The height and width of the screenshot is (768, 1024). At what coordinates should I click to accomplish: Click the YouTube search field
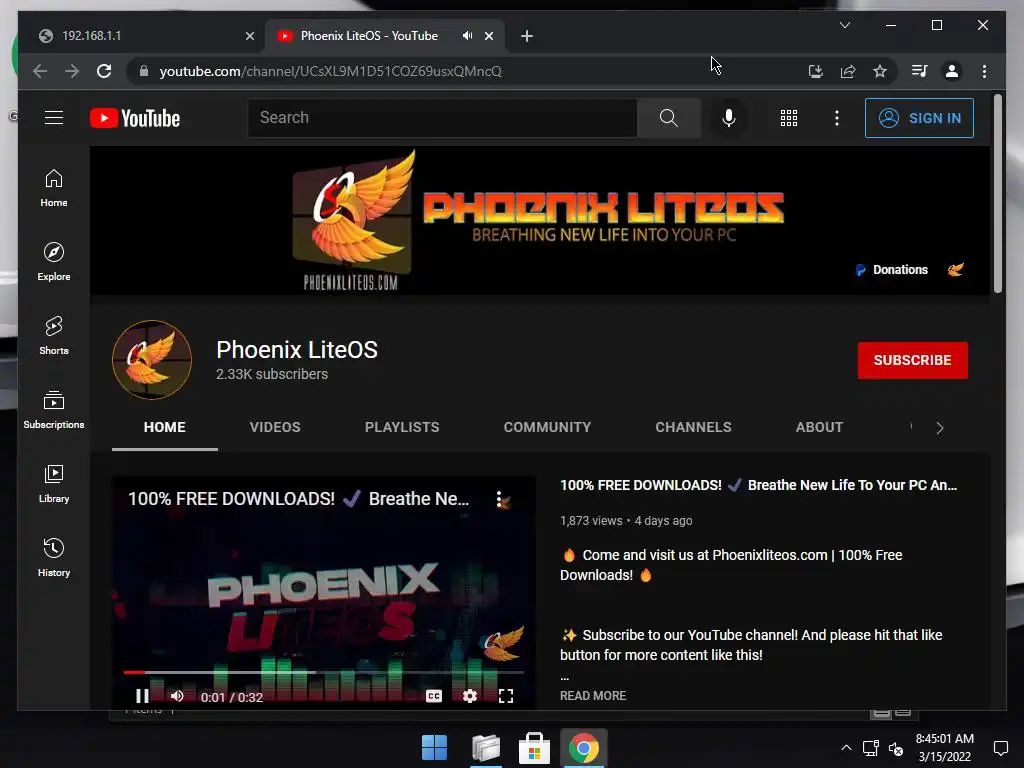click(x=442, y=118)
